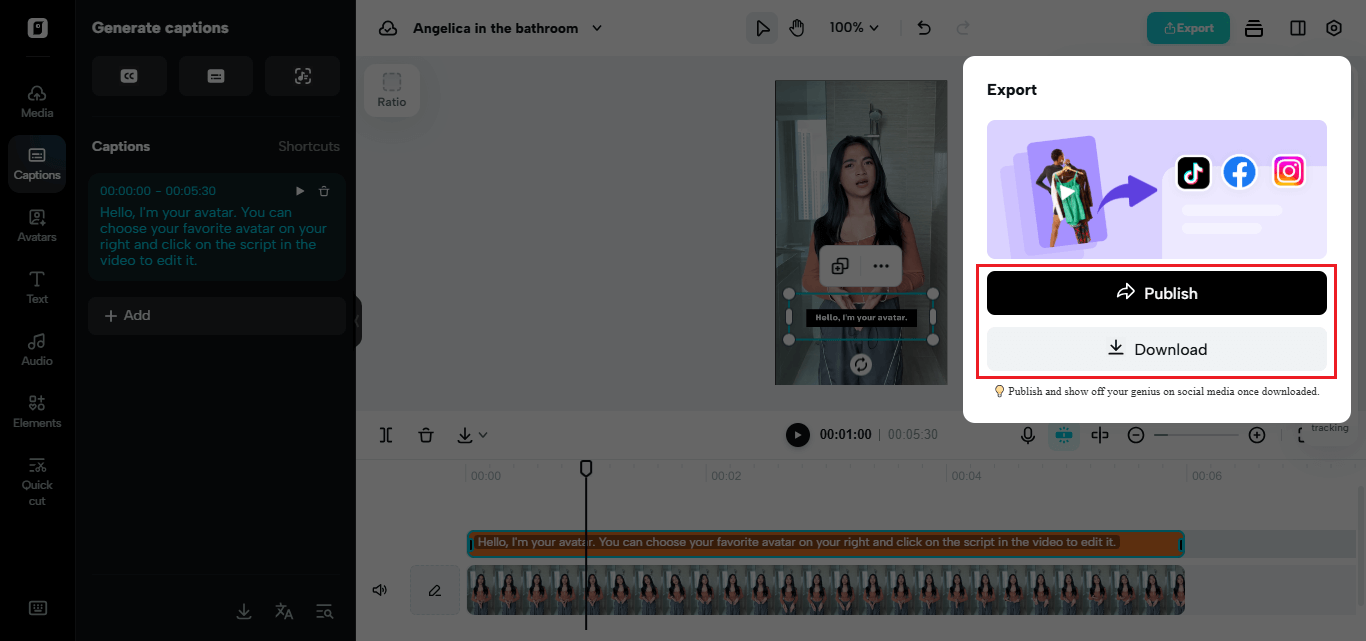
Task: Select the avatar video clip on timeline
Action: (x=826, y=590)
